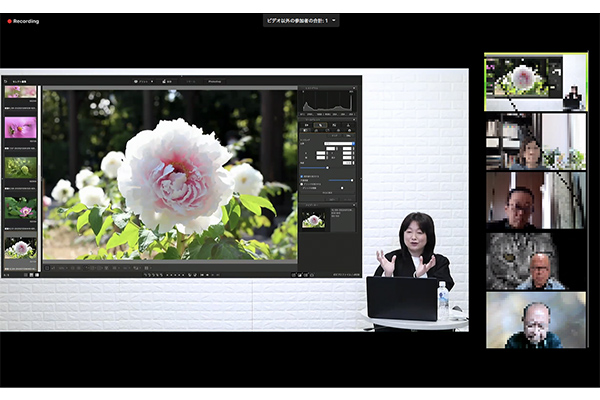
Task: Click the Photoshop button in top toolbar
Action: click(x=215, y=81)
